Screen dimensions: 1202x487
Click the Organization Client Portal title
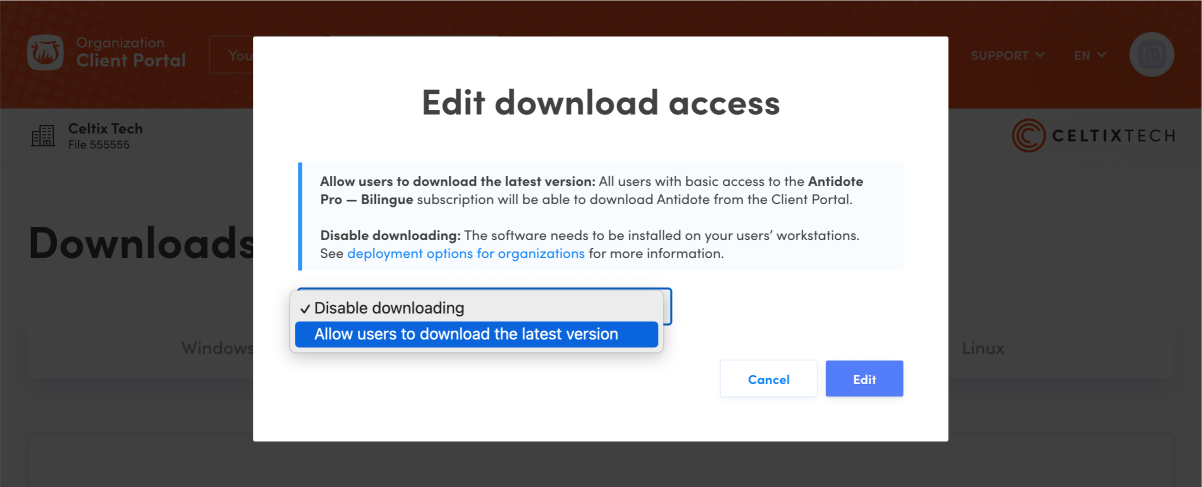click(x=131, y=53)
